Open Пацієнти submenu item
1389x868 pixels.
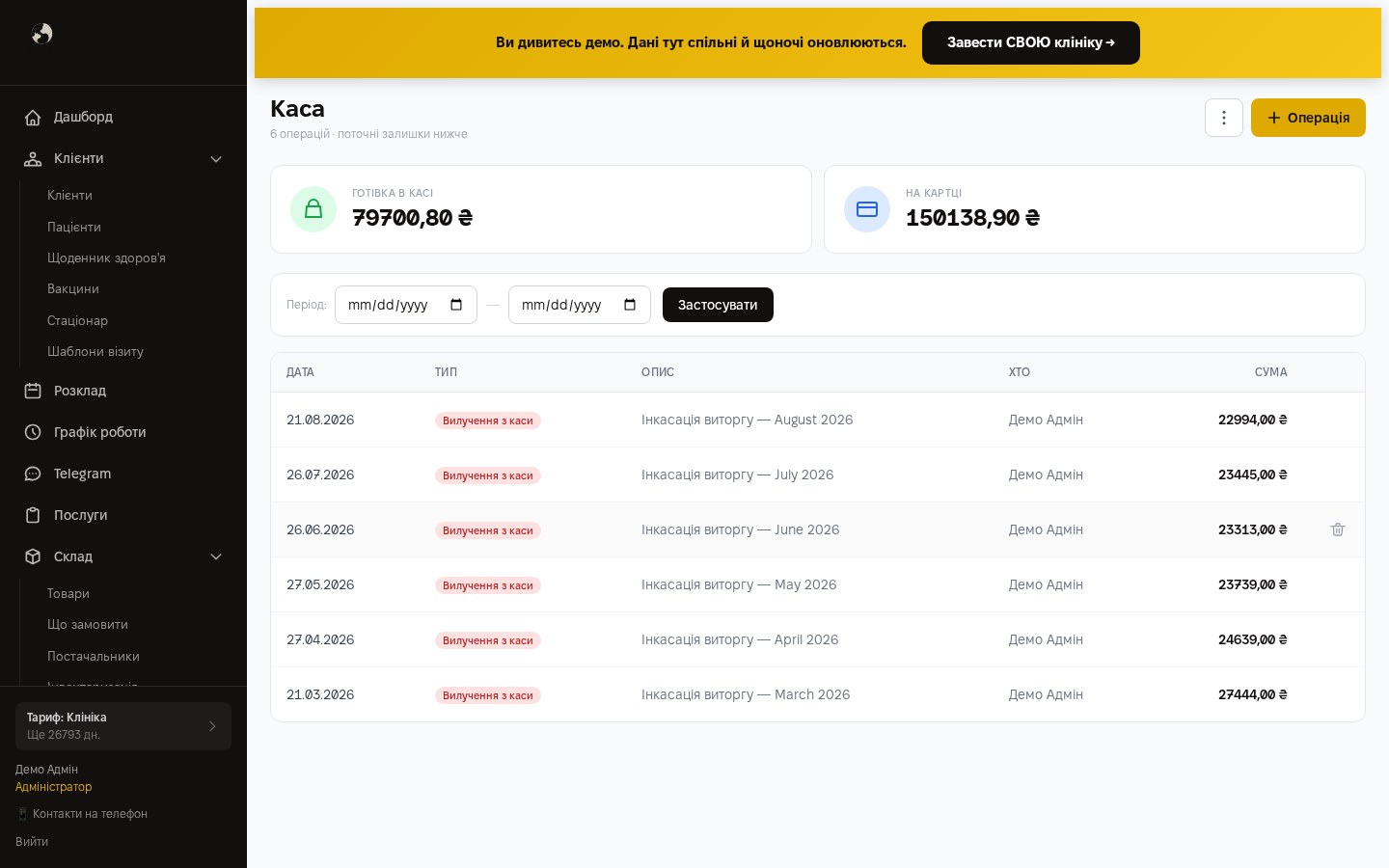[74, 227]
